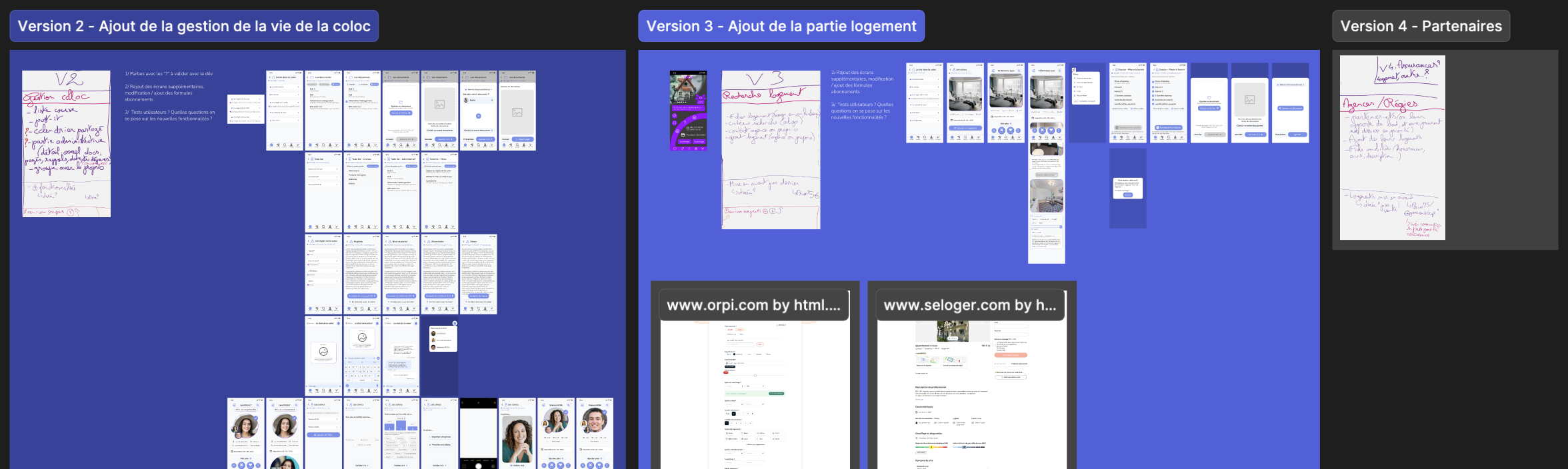The image size is (1568, 469).
Task: Select the handwritten V2 "Gestion coloc" sketch
Action: 66,143
